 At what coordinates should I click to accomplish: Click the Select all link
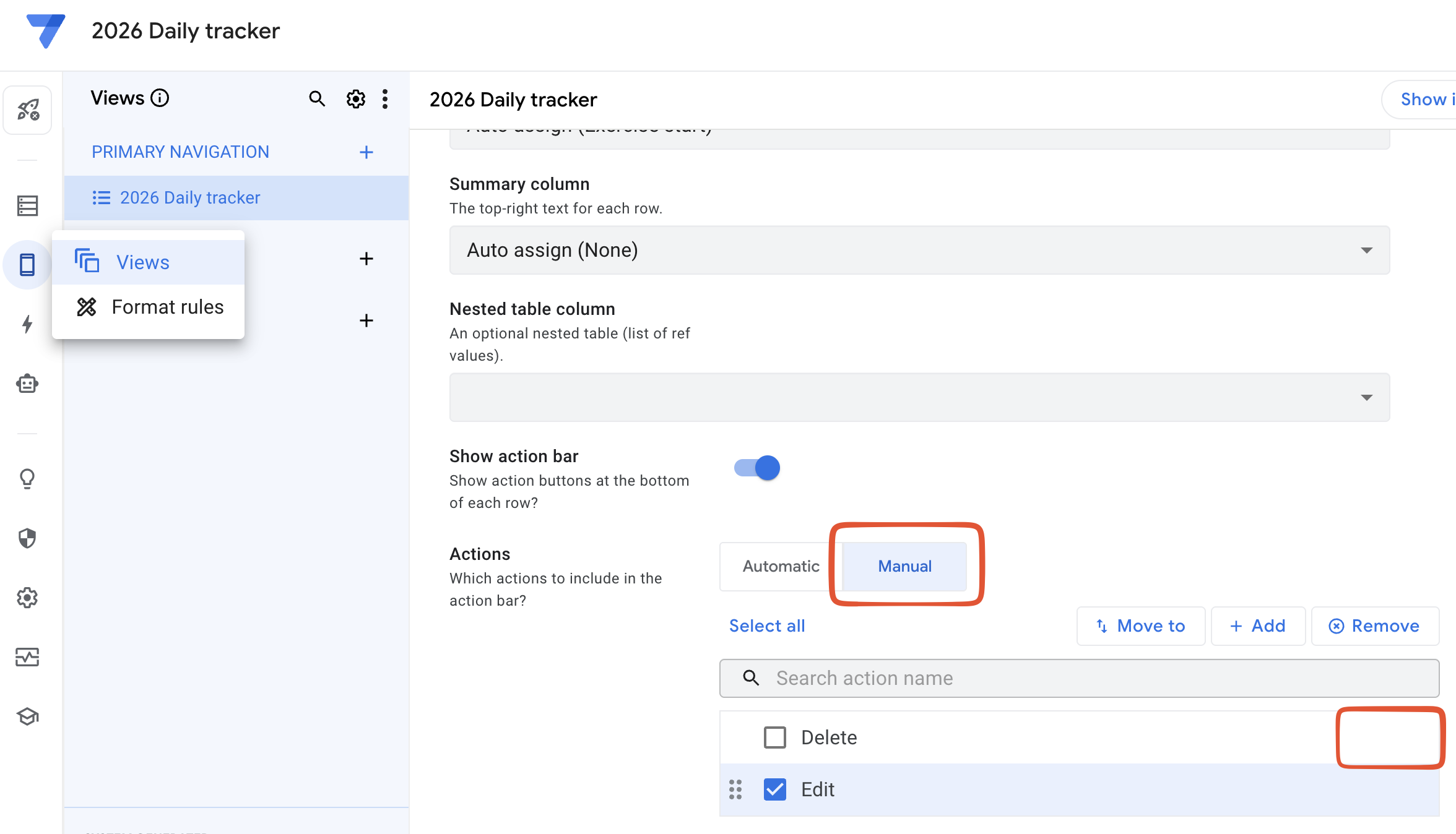767,626
